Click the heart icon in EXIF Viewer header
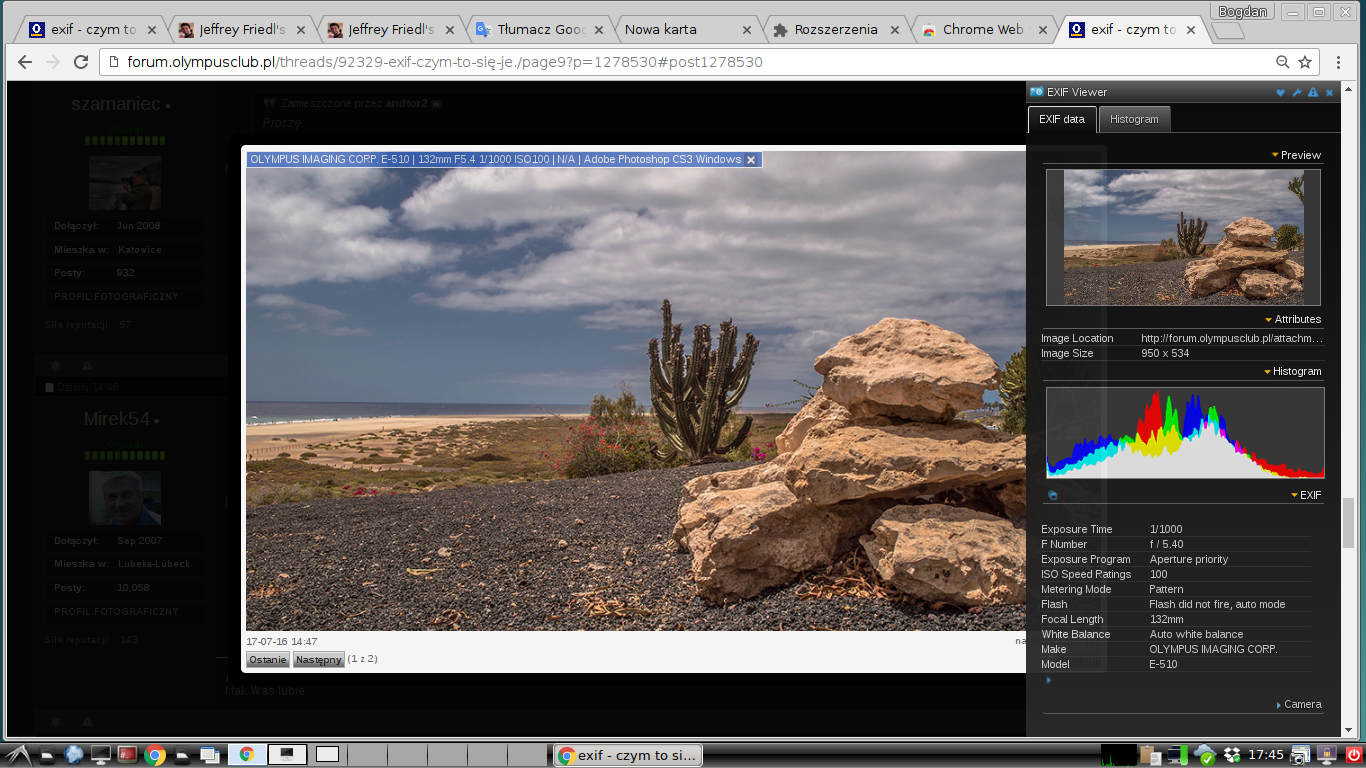This screenshot has width=1366, height=768. click(x=1280, y=93)
